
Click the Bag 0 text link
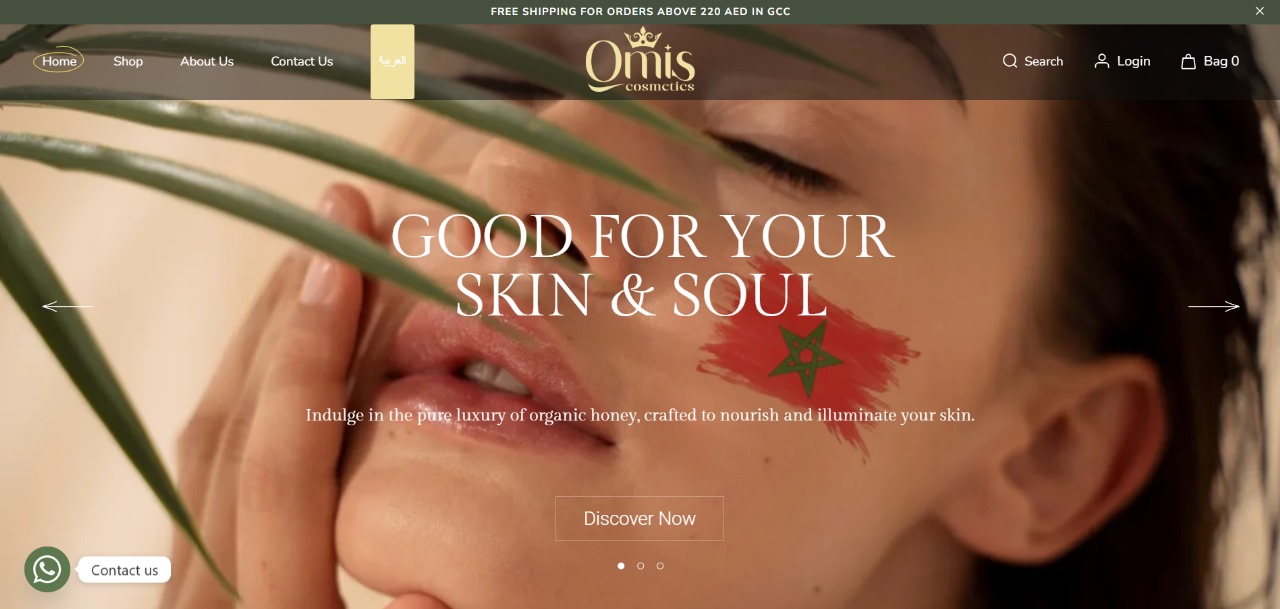click(x=1221, y=61)
